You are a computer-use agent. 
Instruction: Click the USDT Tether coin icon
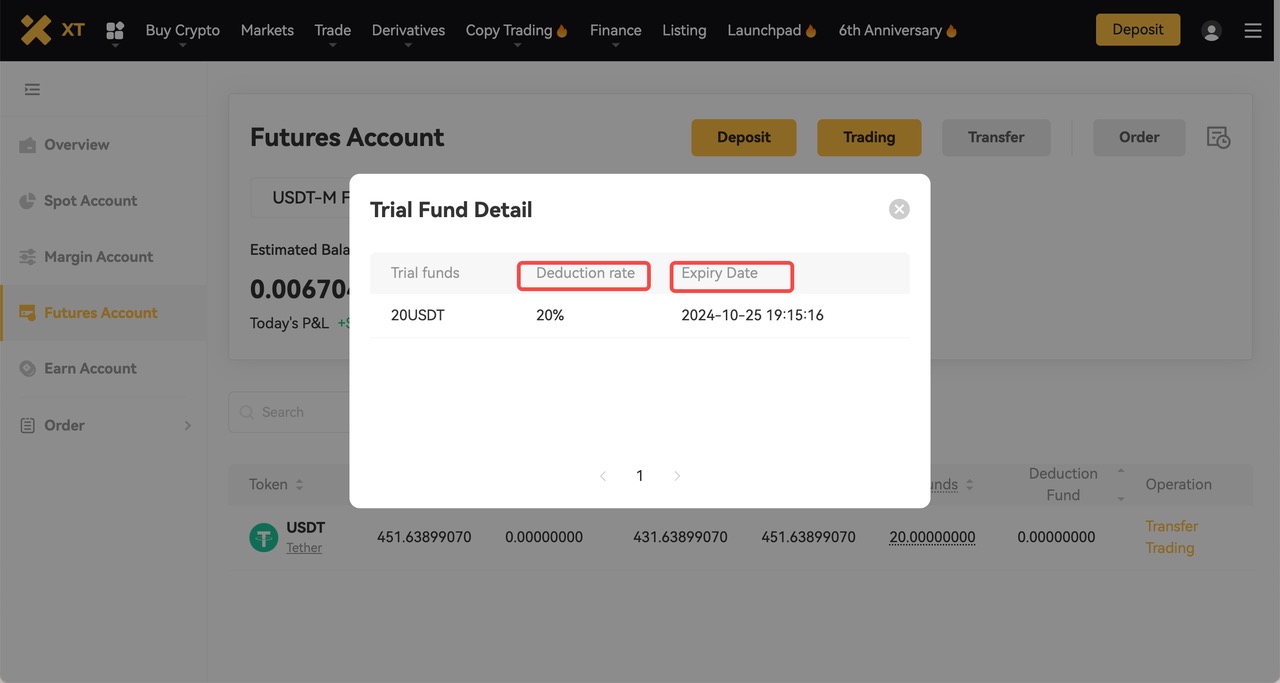(263, 537)
